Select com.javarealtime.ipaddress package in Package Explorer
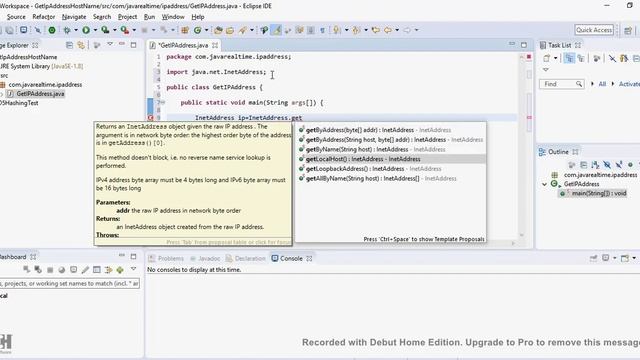This screenshot has height=360, width=640. [x=45, y=85]
